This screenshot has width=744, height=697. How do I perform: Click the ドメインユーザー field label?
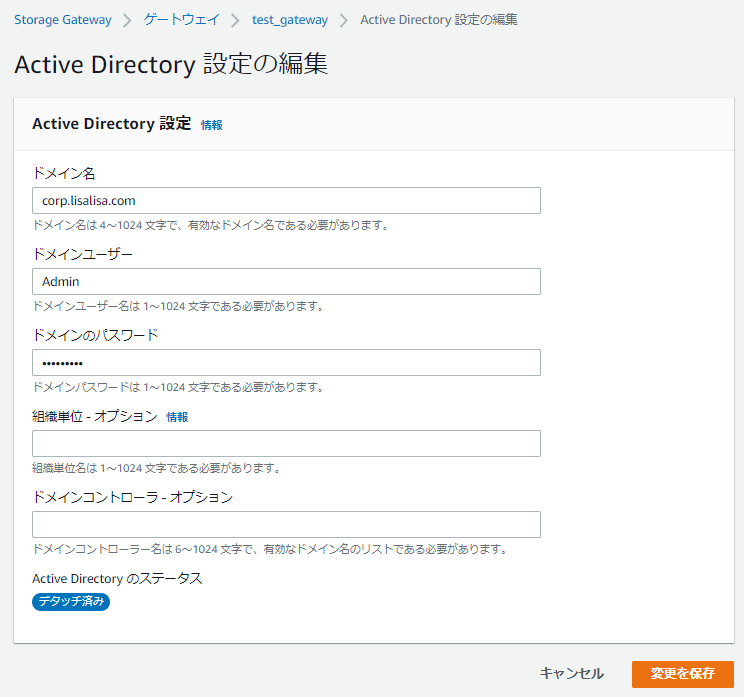(83, 254)
